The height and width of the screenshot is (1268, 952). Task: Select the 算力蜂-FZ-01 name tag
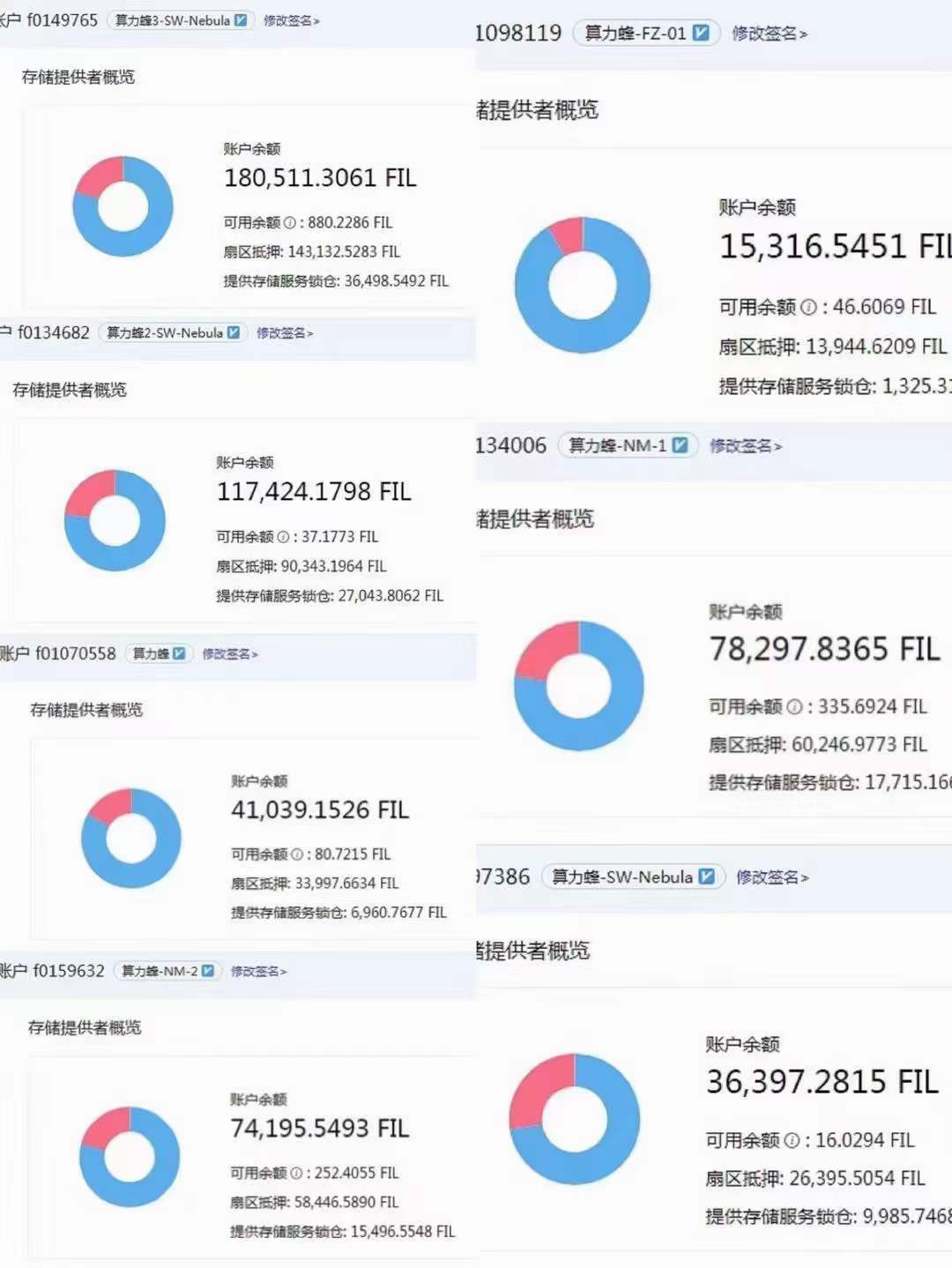[646, 33]
